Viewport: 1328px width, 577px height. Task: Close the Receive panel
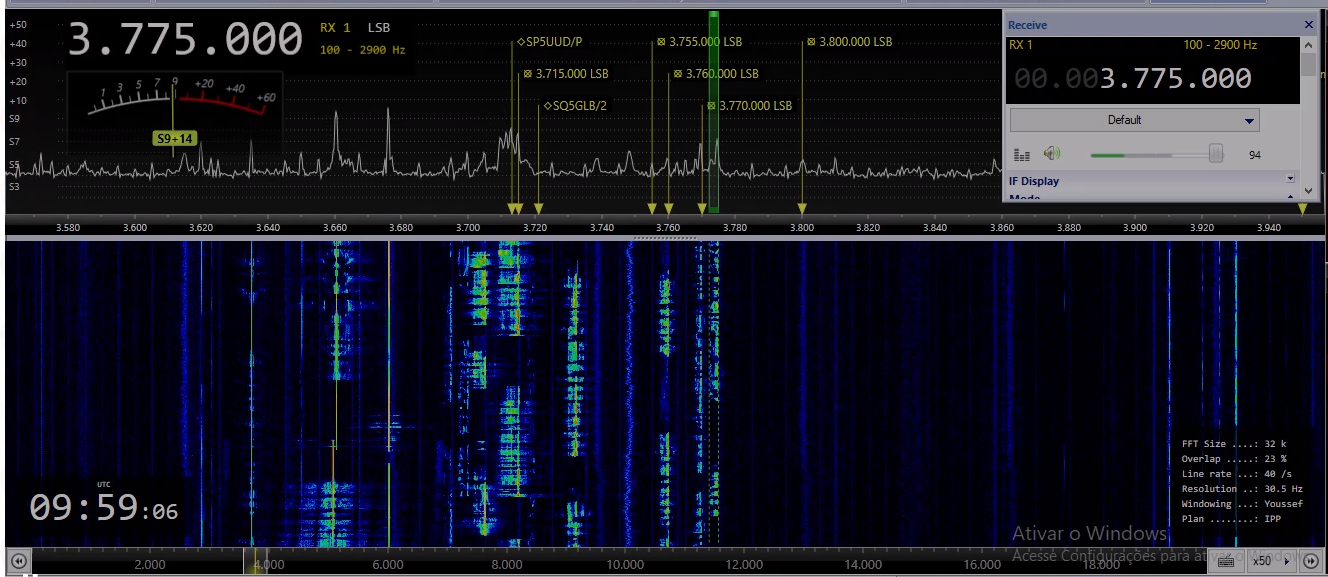coord(1309,25)
